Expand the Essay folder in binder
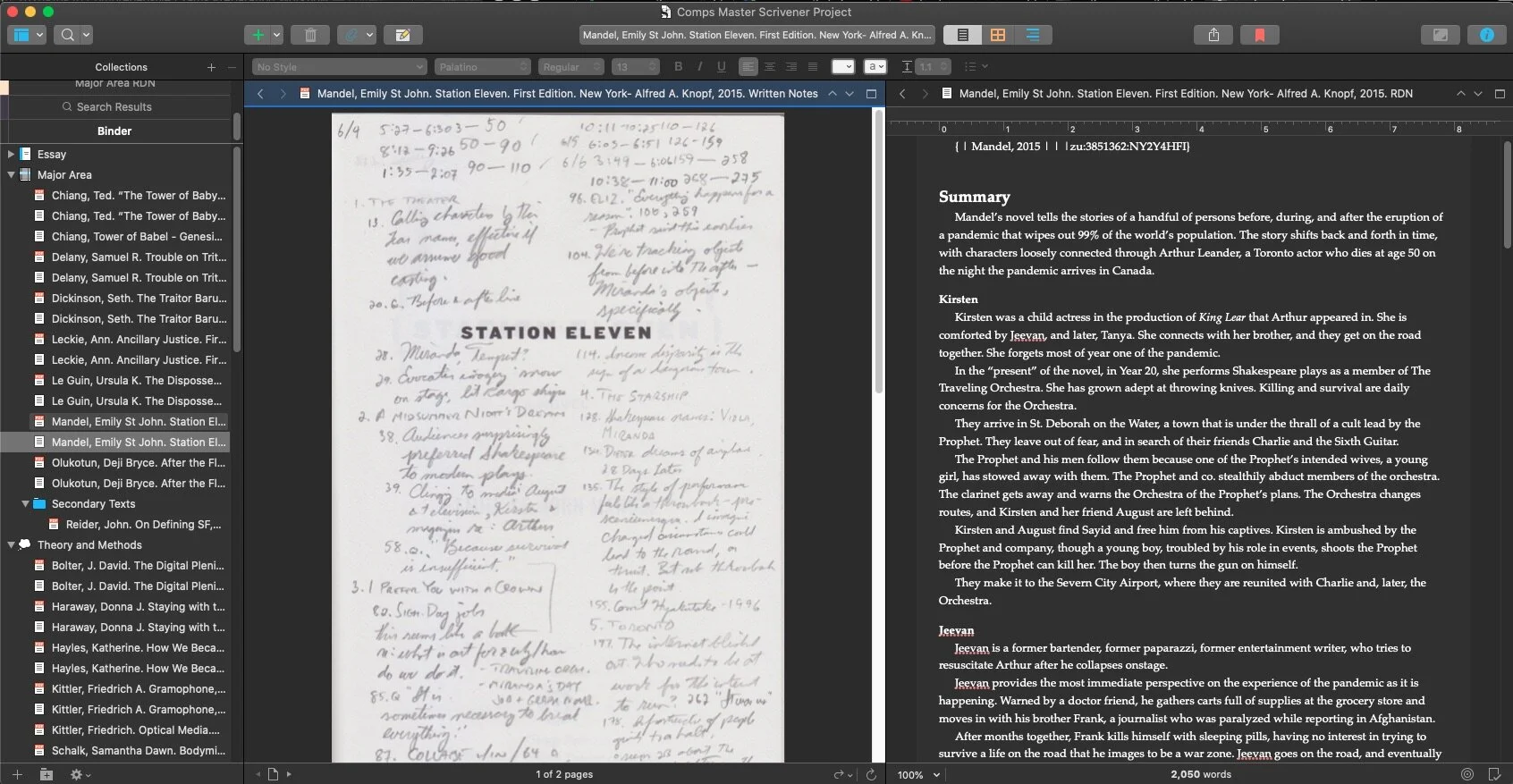The image size is (1513, 784). (x=11, y=155)
